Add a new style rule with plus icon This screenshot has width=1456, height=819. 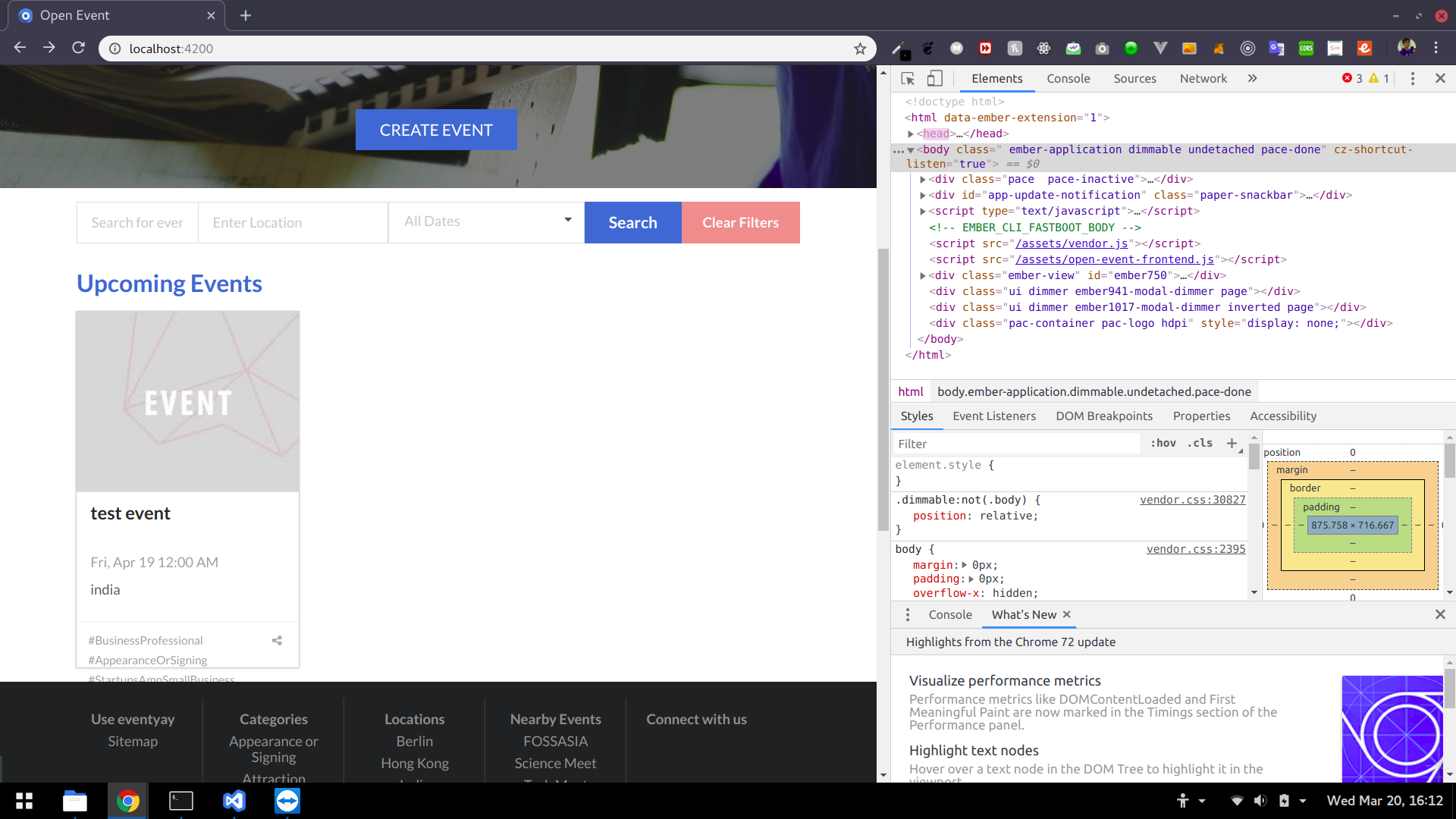tap(1232, 443)
